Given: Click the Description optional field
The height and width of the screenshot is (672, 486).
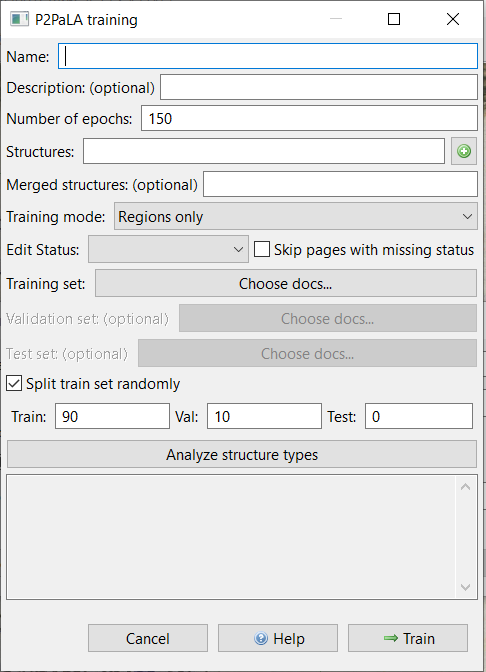Looking at the screenshot, I should click(319, 87).
